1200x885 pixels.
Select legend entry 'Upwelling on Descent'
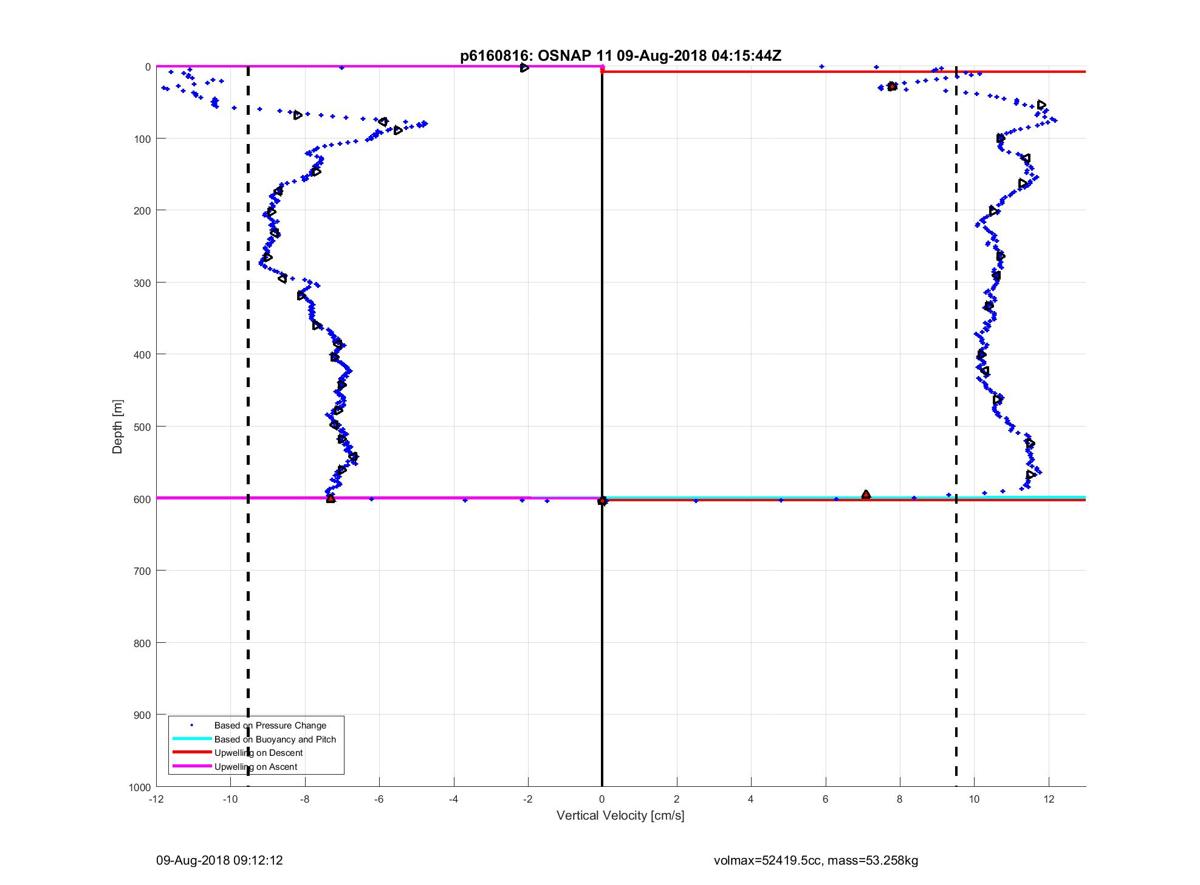pos(258,753)
